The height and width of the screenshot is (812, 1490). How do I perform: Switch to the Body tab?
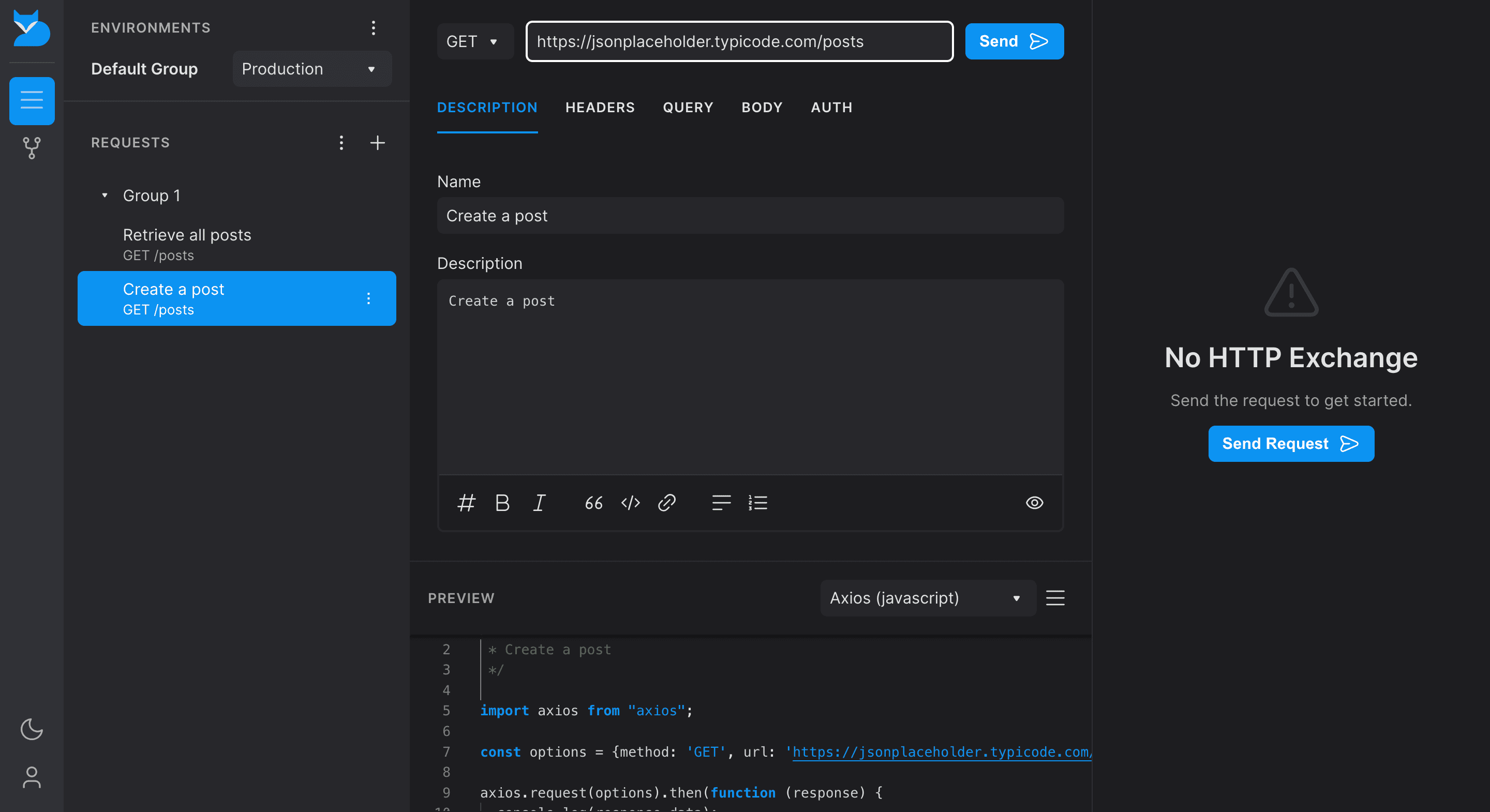coord(762,108)
